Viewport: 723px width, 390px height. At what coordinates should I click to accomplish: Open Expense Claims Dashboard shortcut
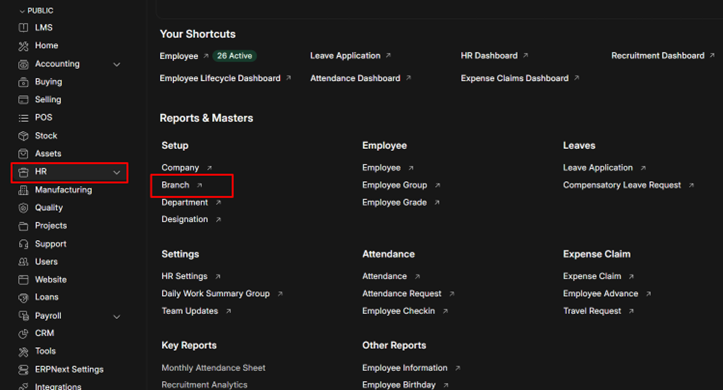pos(515,78)
